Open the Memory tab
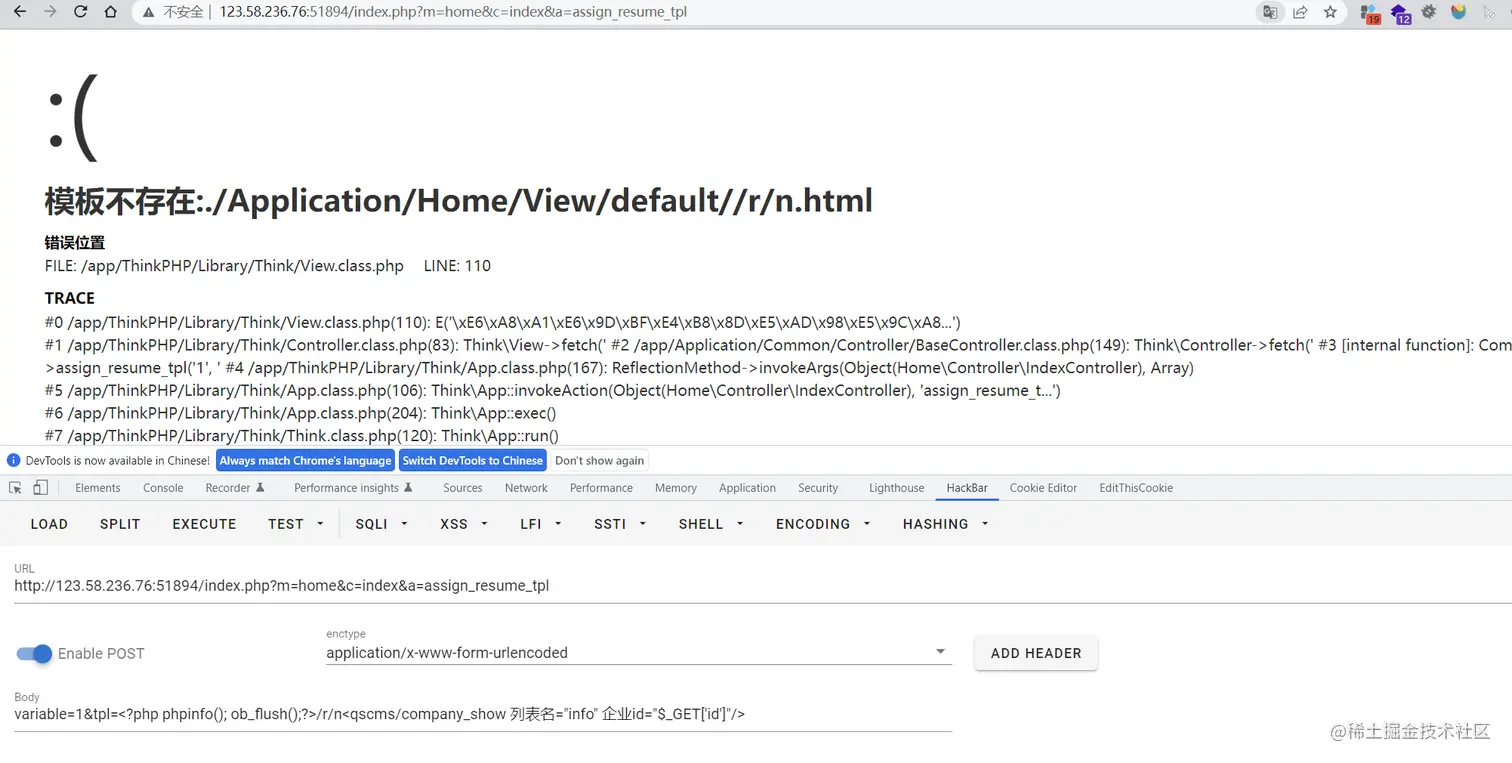This screenshot has width=1512, height=763. (x=676, y=488)
